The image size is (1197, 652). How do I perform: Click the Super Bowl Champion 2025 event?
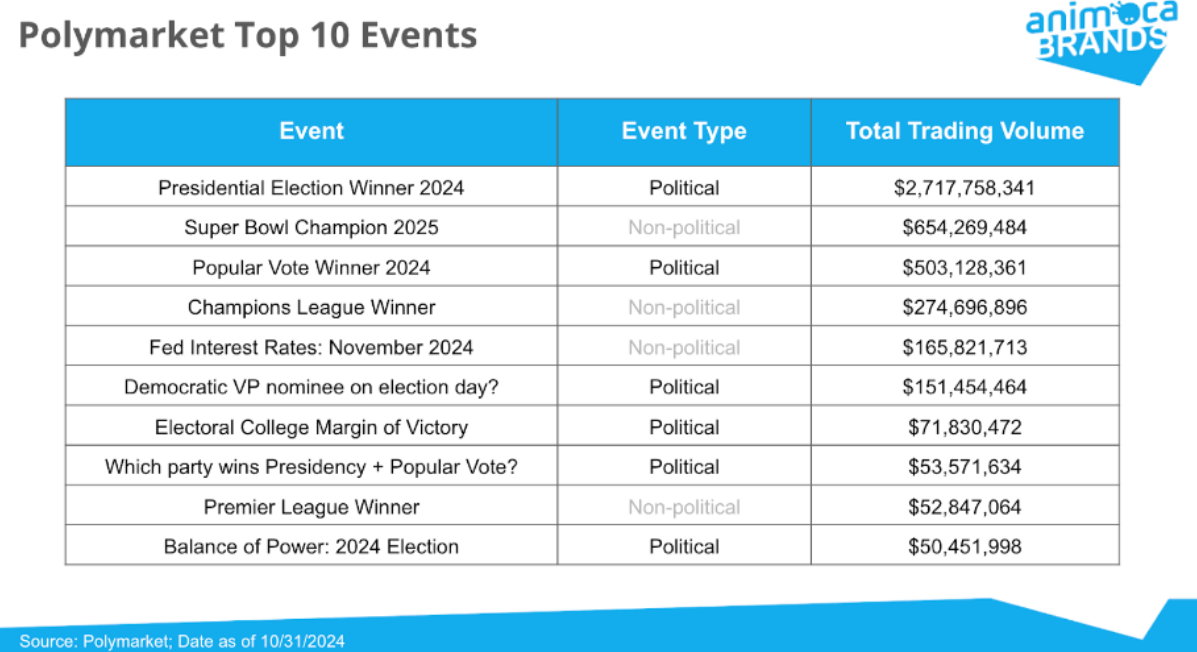[311, 227]
